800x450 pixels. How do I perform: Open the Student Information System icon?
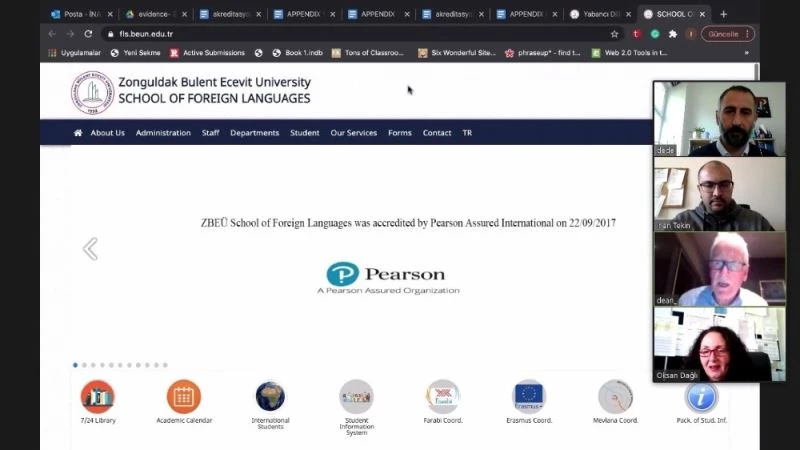[x=356, y=397]
